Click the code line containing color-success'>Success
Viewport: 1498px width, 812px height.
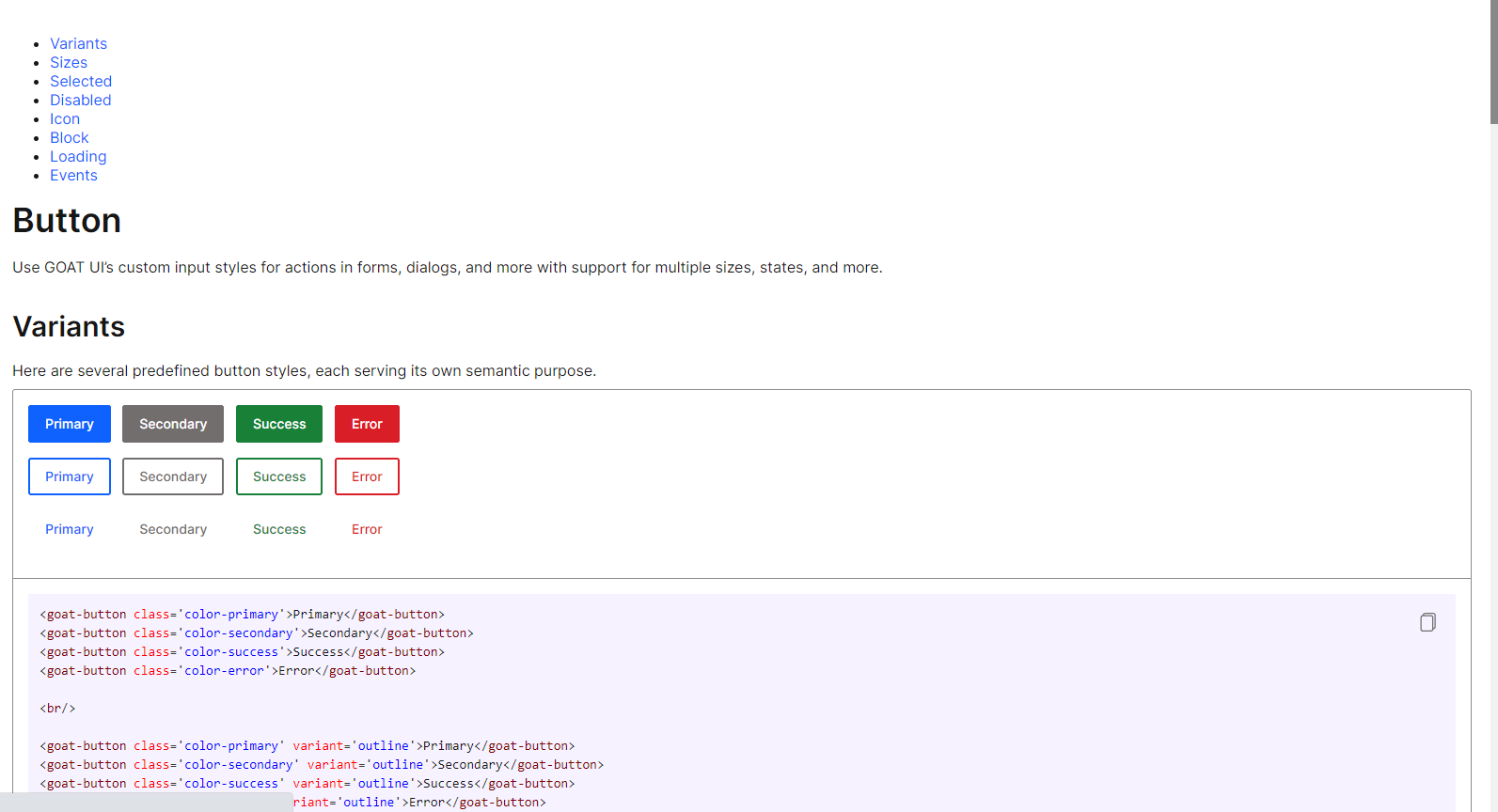point(242,652)
